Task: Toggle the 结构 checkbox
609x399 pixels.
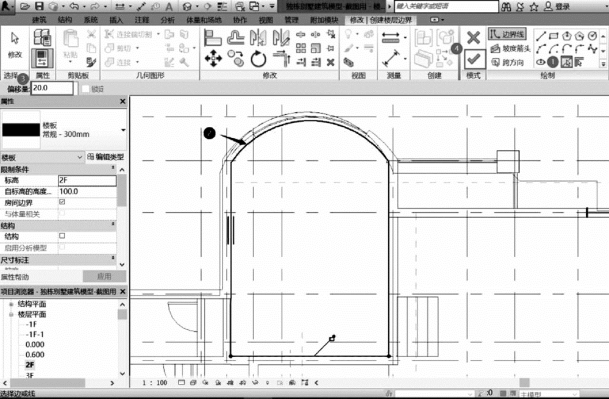Action: pos(62,236)
